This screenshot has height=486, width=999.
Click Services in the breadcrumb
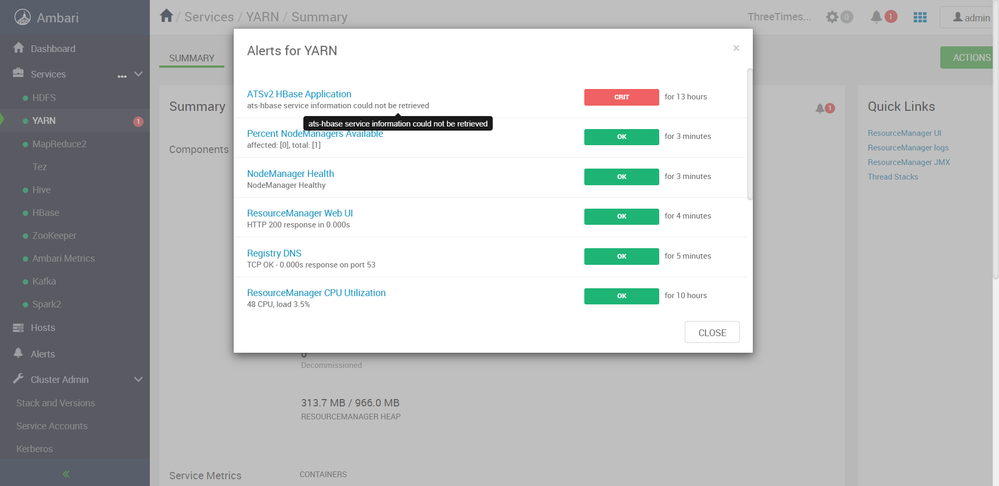pos(207,17)
